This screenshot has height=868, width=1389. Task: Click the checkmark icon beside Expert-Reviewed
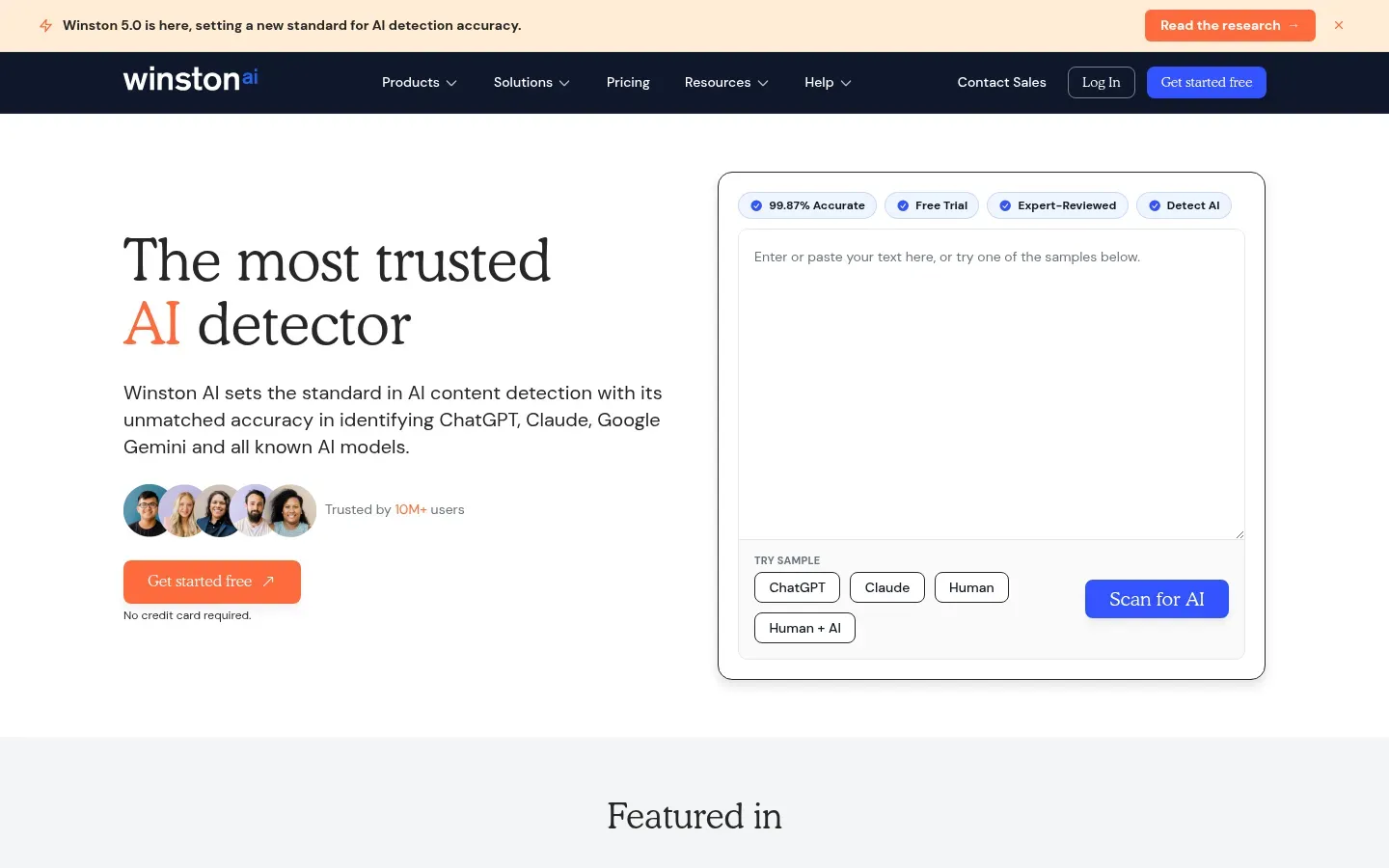click(x=1005, y=205)
